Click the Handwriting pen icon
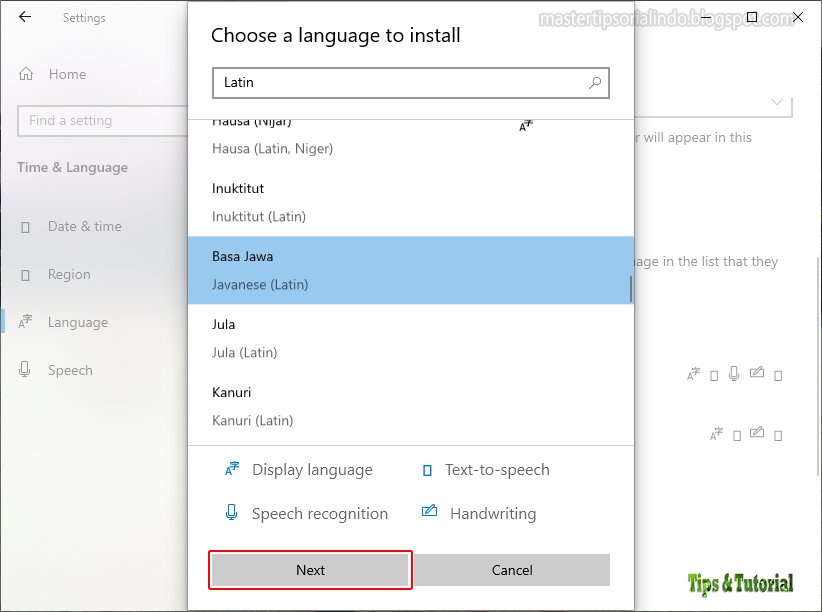The image size is (822, 612). [430, 512]
